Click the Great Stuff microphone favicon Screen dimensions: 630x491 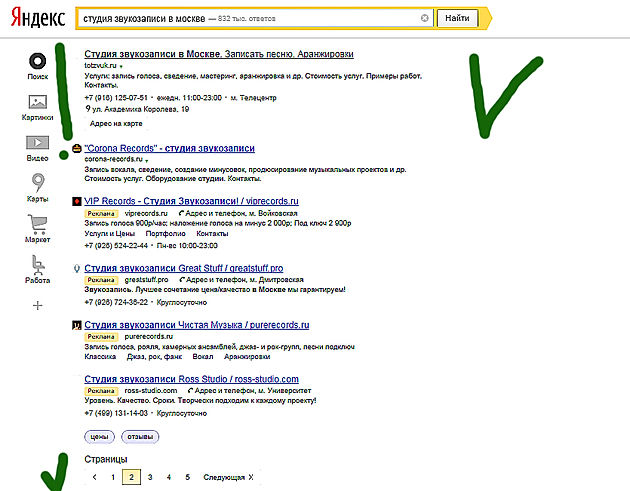coord(77,268)
